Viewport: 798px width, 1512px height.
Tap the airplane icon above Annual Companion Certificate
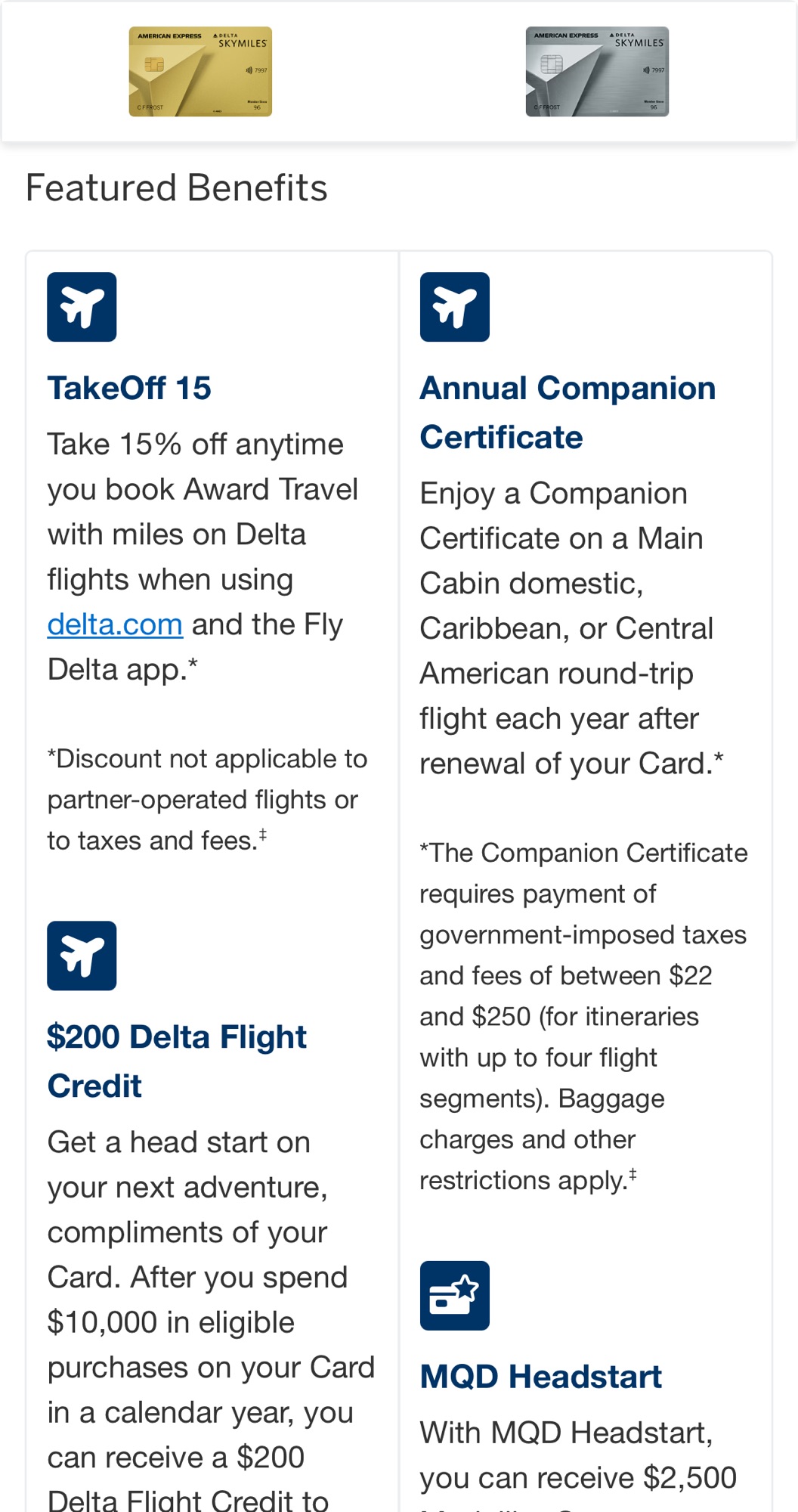coord(454,307)
